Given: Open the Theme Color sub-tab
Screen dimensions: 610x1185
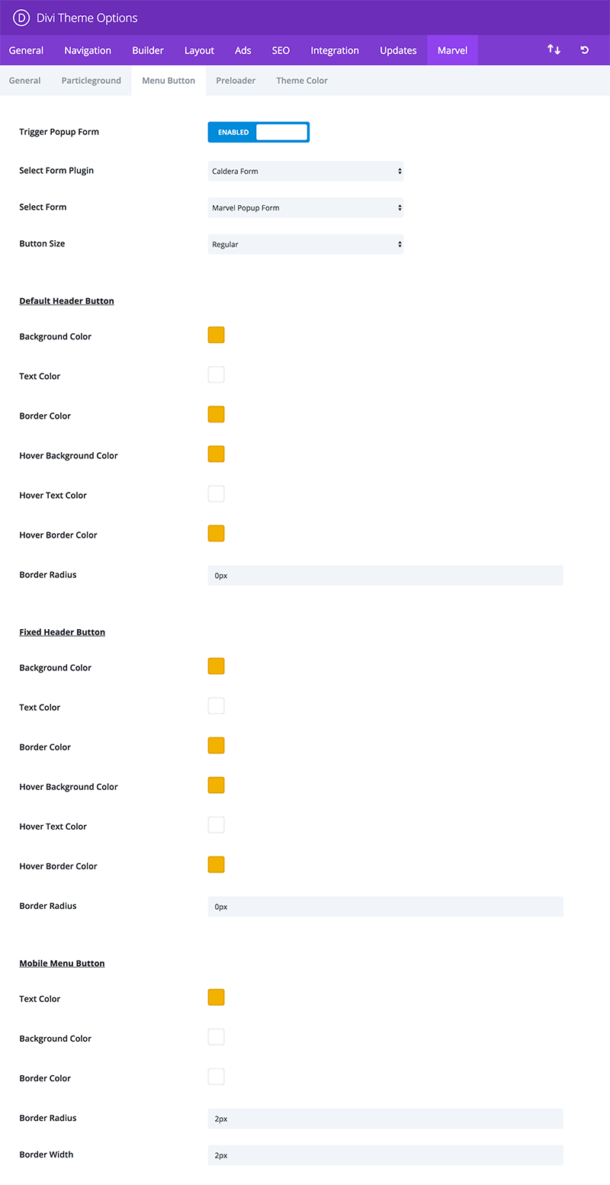Looking at the screenshot, I should [302, 80].
